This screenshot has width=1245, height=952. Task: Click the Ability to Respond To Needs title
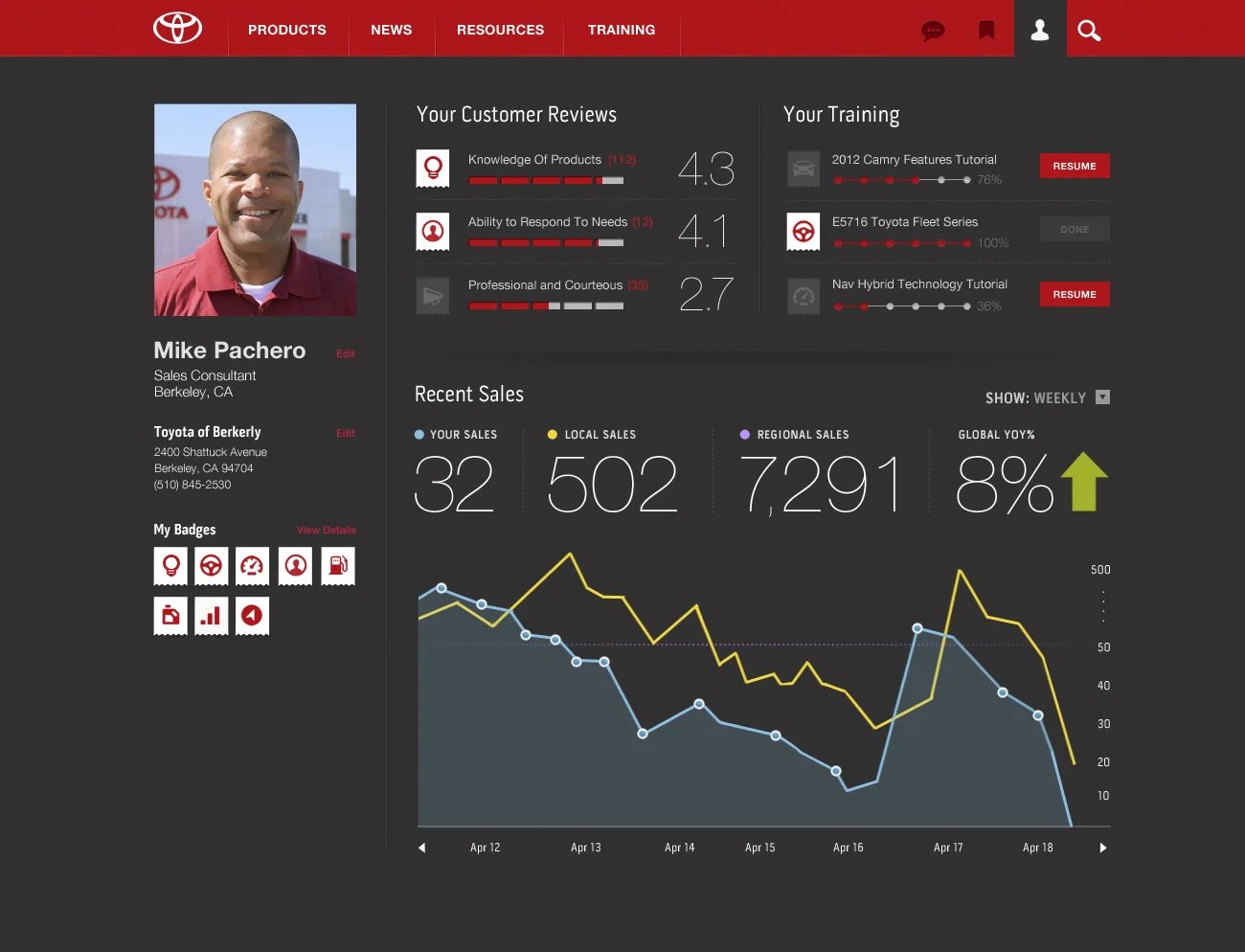[548, 222]
